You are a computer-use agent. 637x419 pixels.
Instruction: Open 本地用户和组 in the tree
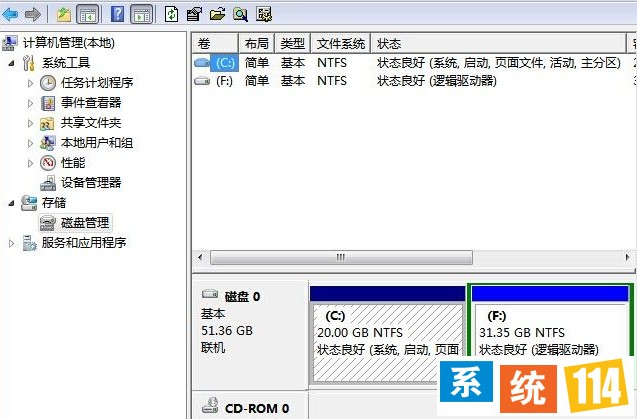(97, 143)
